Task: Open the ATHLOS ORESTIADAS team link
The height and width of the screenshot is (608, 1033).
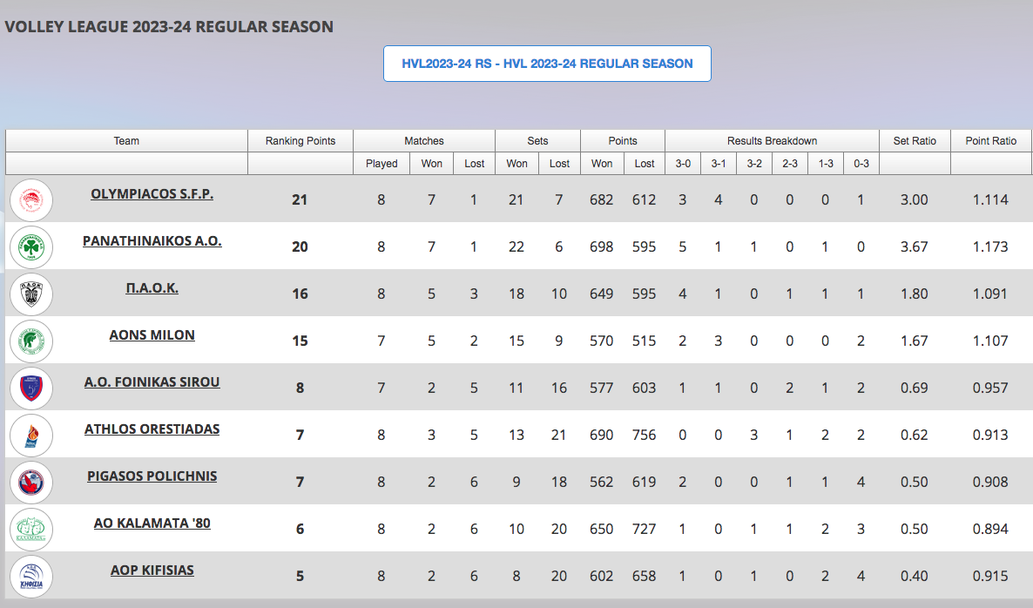Action: (152, 429)
